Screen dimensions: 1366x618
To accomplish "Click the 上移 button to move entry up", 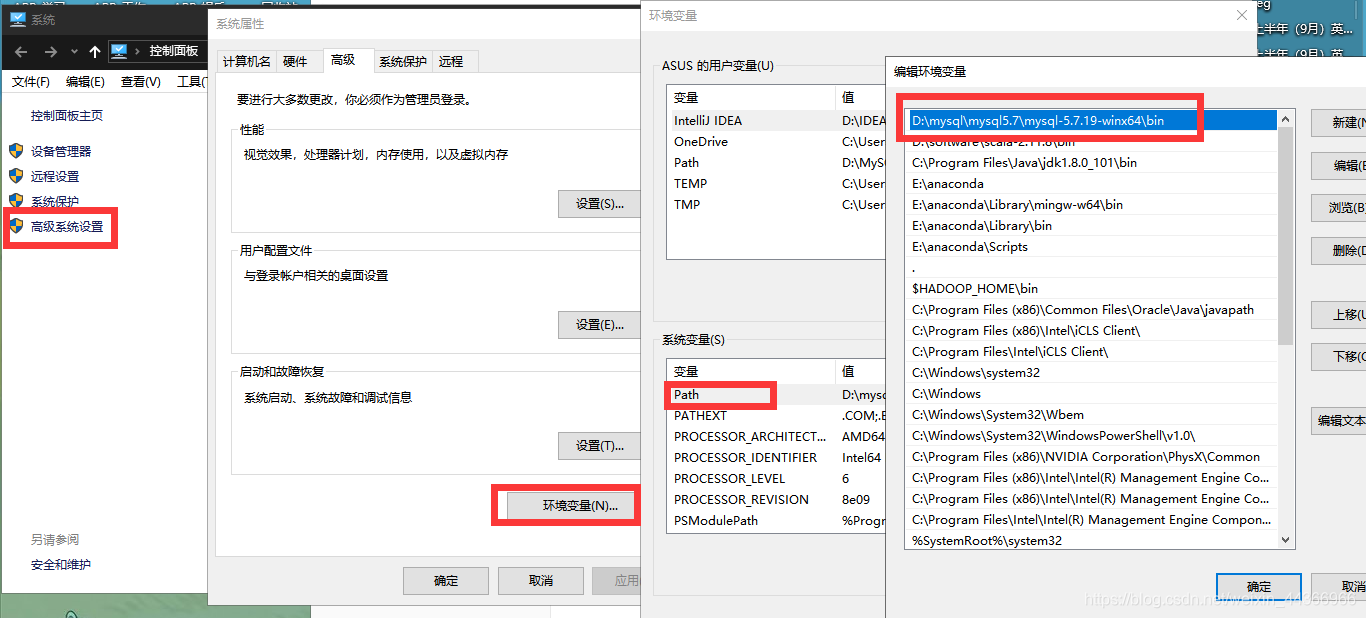I will 1340,314.
